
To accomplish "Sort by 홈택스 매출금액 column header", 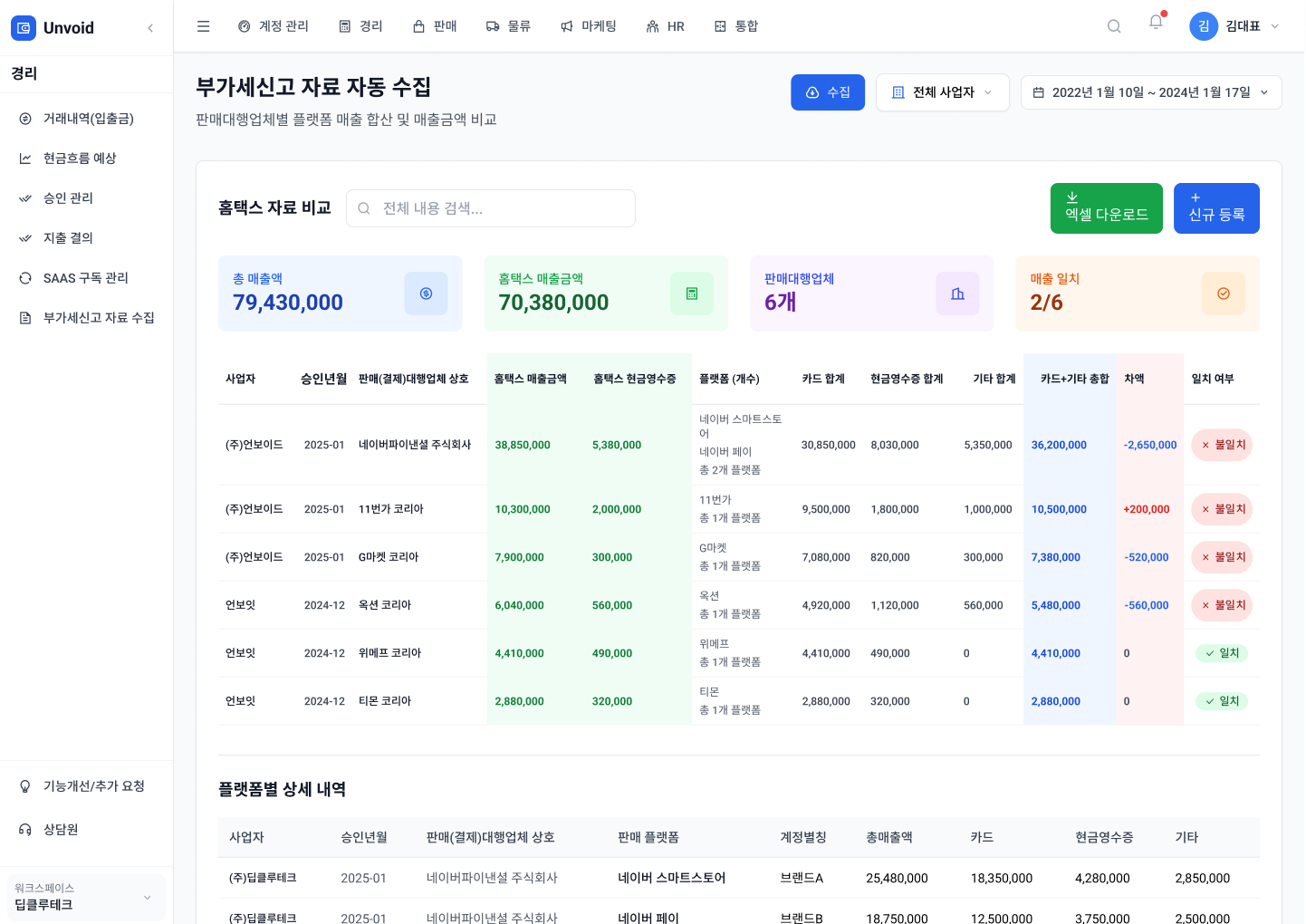I will (531, 379).
